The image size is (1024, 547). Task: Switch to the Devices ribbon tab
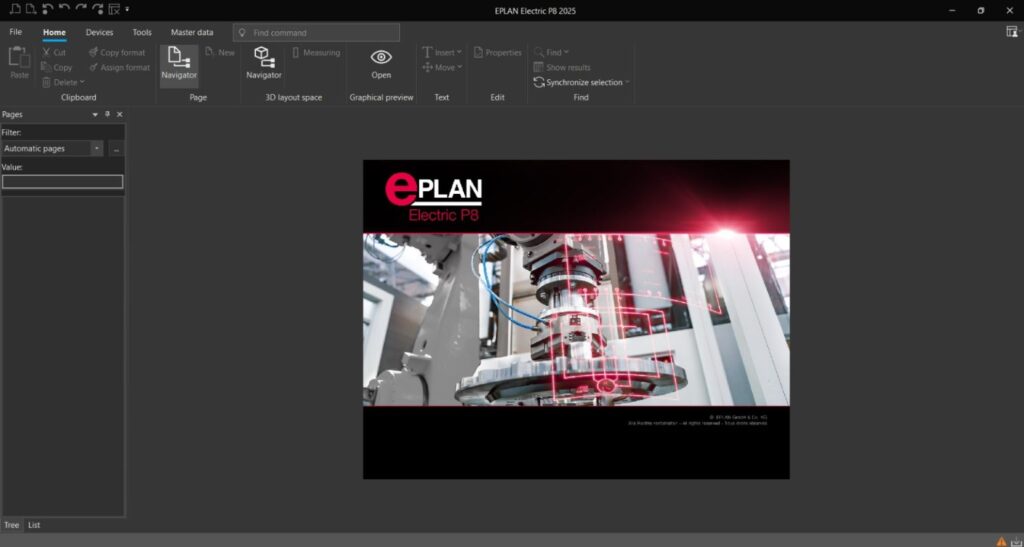click(99, 32)
